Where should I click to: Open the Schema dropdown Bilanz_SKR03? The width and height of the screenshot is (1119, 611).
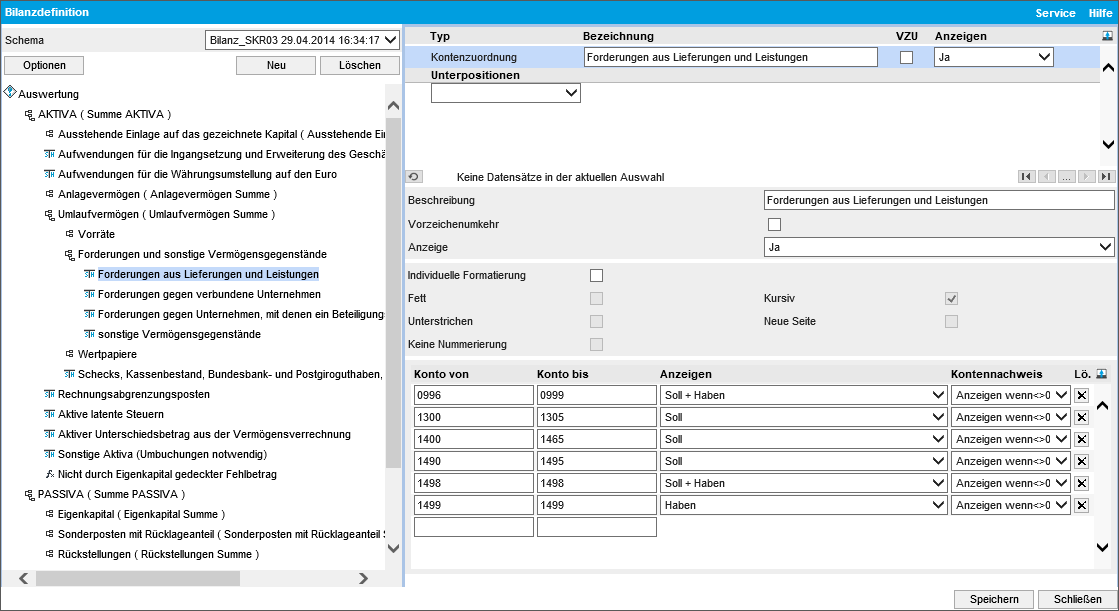point(302,40)
